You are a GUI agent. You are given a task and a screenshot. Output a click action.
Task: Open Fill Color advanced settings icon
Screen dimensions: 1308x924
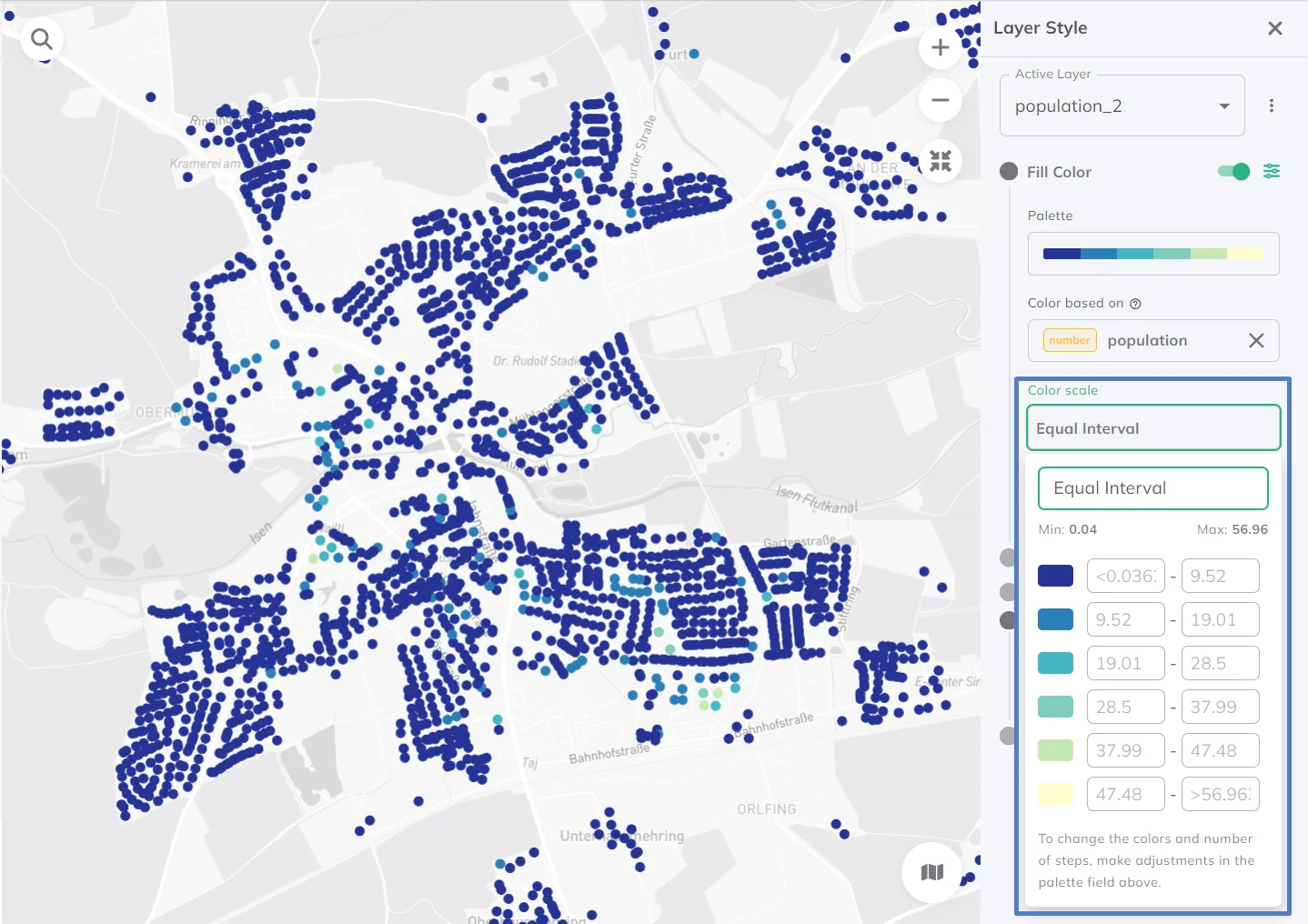click(x=1272, y=171)
